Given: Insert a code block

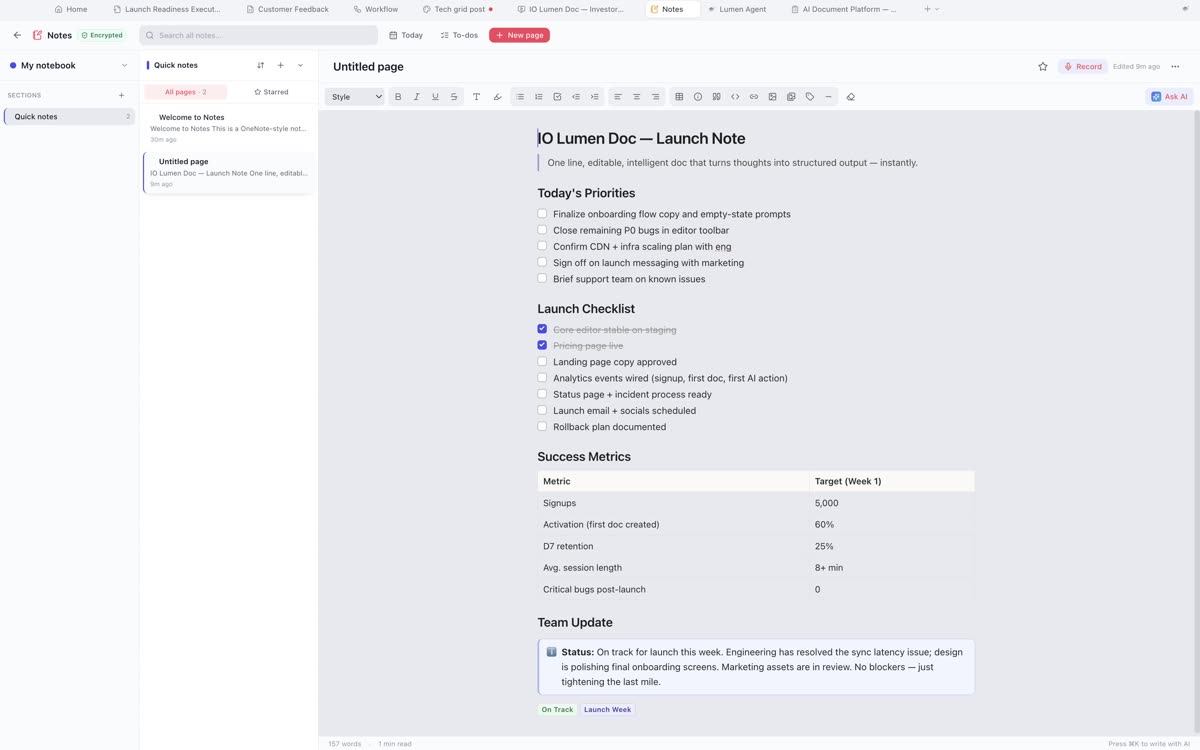Looking at the screenshot, I should point(735,97).
